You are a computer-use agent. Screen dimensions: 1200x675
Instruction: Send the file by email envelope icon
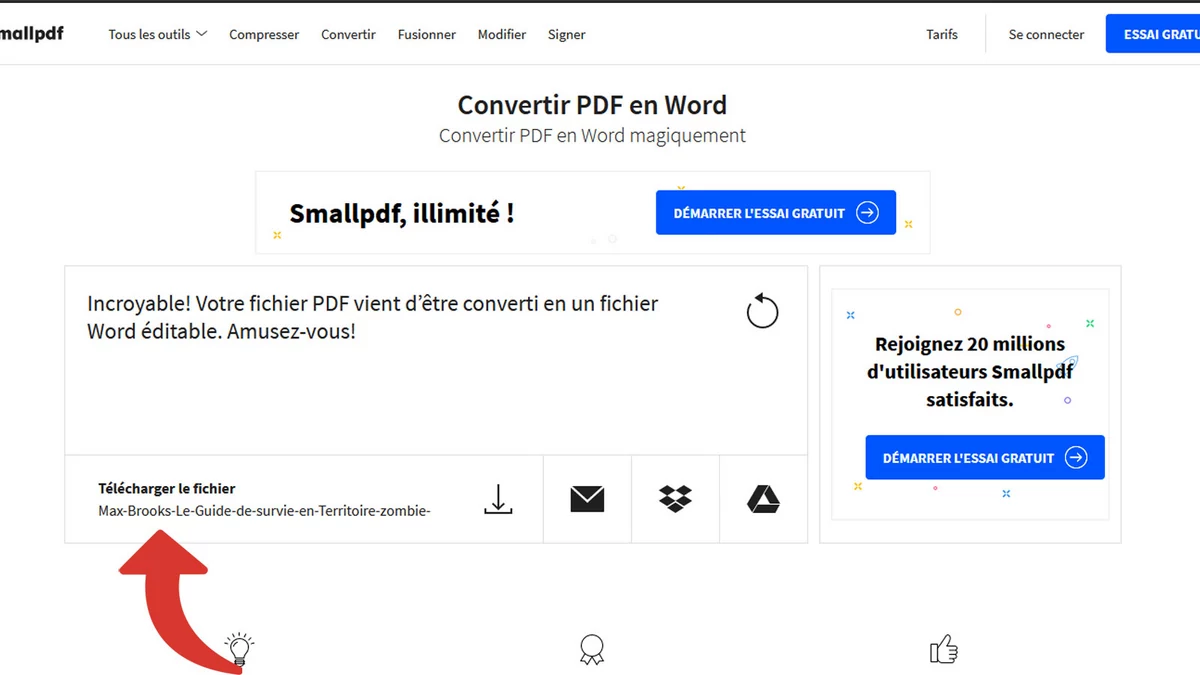(587, 499)
